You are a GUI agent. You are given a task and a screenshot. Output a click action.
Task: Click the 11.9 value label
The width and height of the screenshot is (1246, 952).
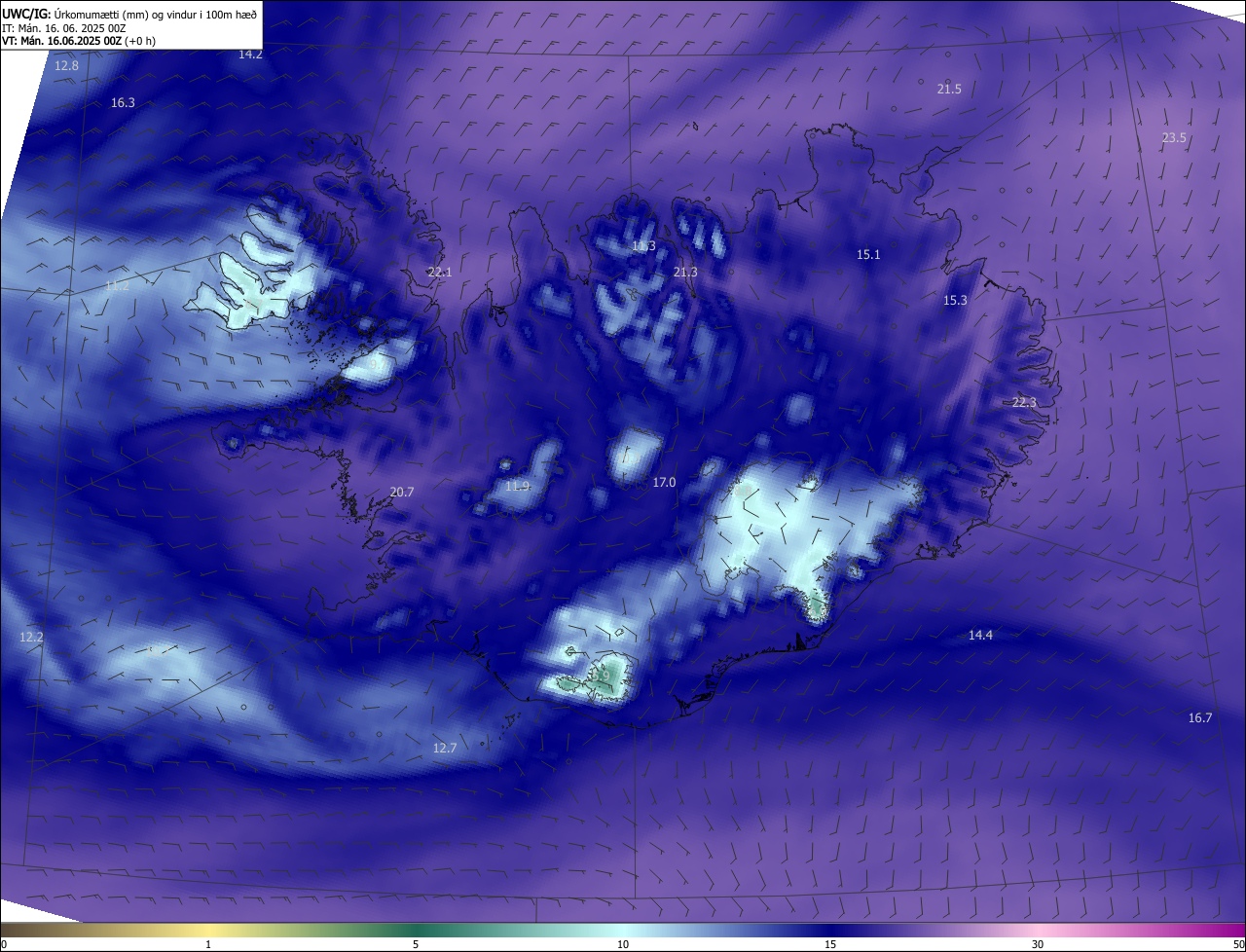518,486
